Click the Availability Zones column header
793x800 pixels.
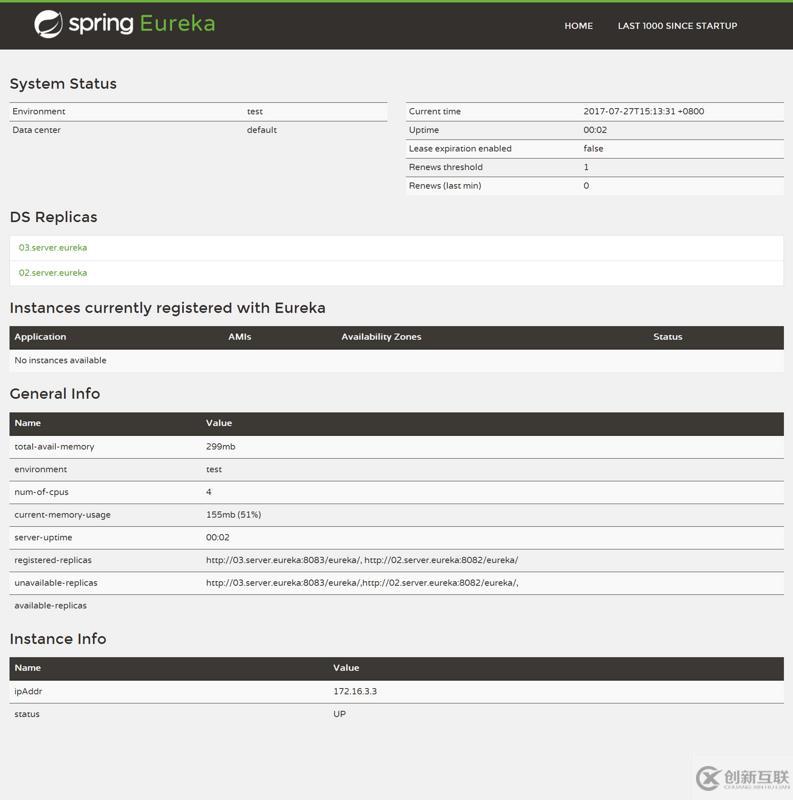tap(381, 337)
